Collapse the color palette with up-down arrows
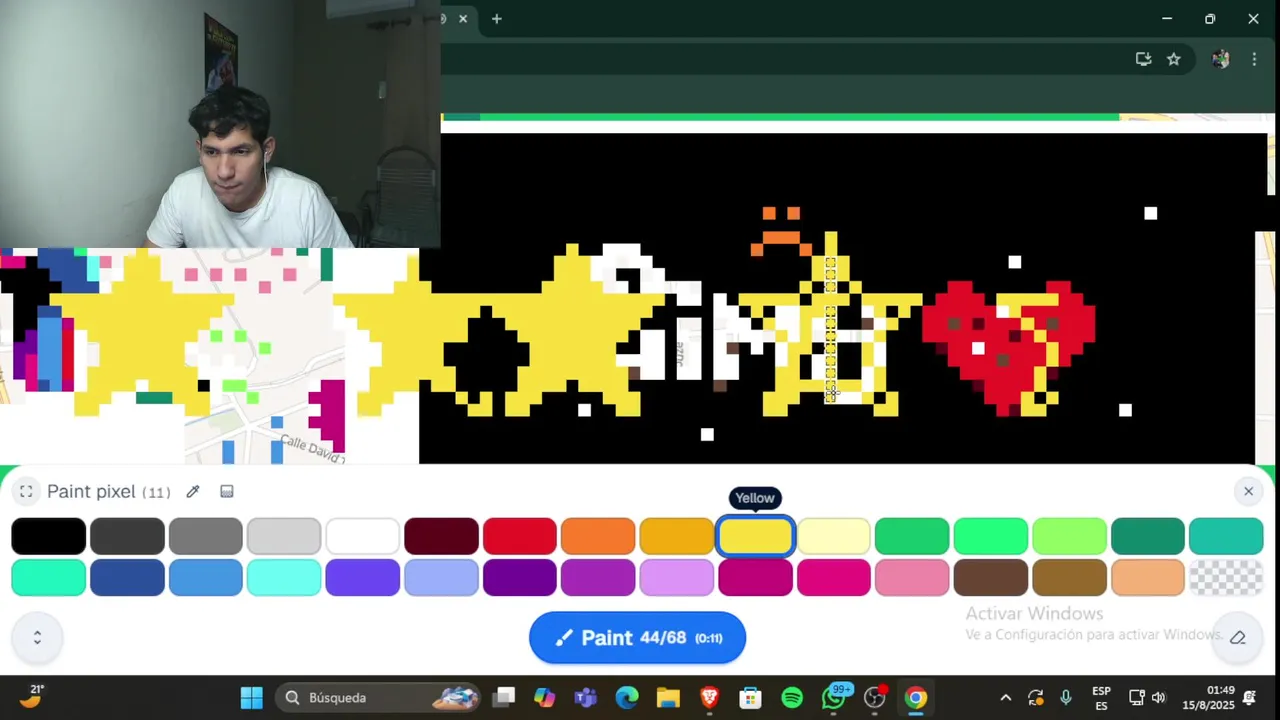Viewport: 1280px width, 720px height. (37, 637)
